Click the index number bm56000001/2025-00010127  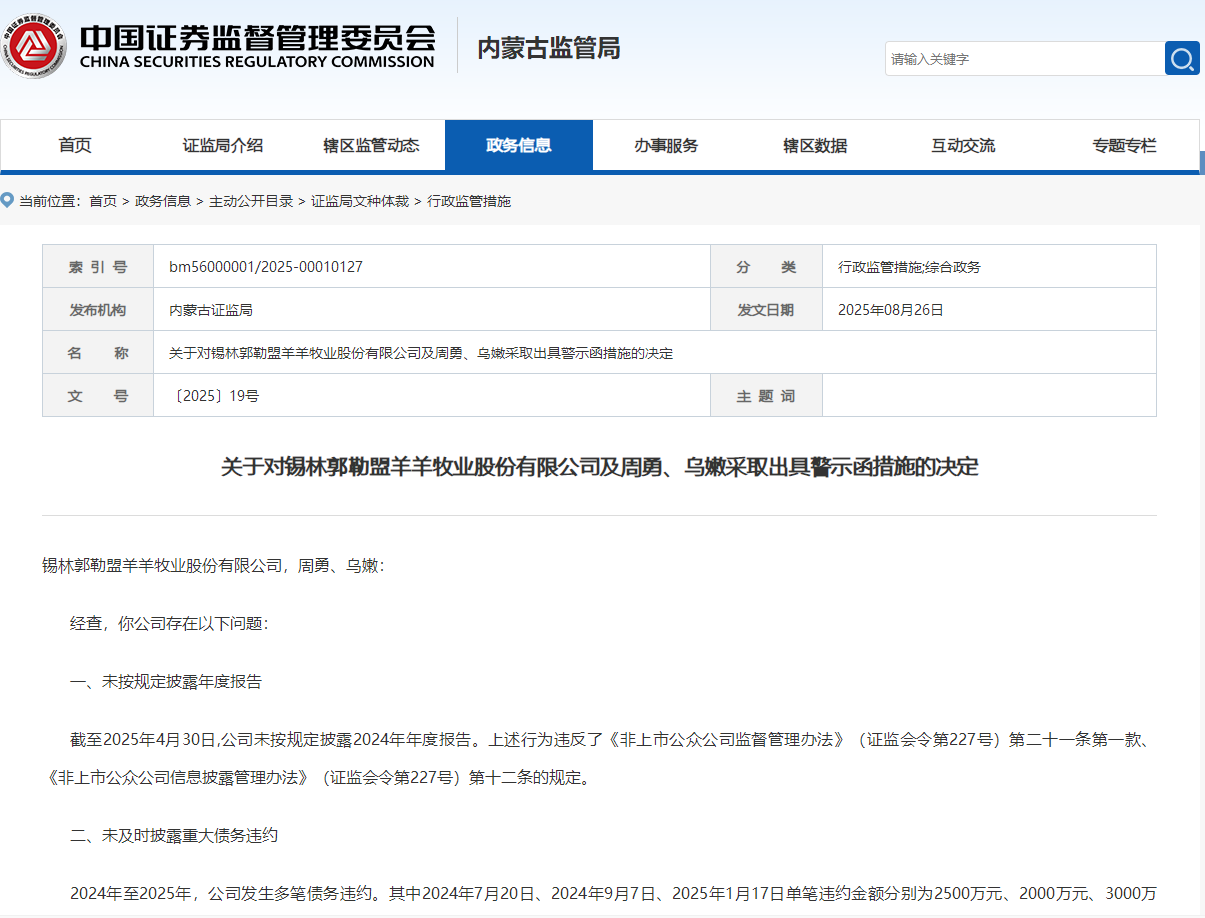[x=266, y=267]
